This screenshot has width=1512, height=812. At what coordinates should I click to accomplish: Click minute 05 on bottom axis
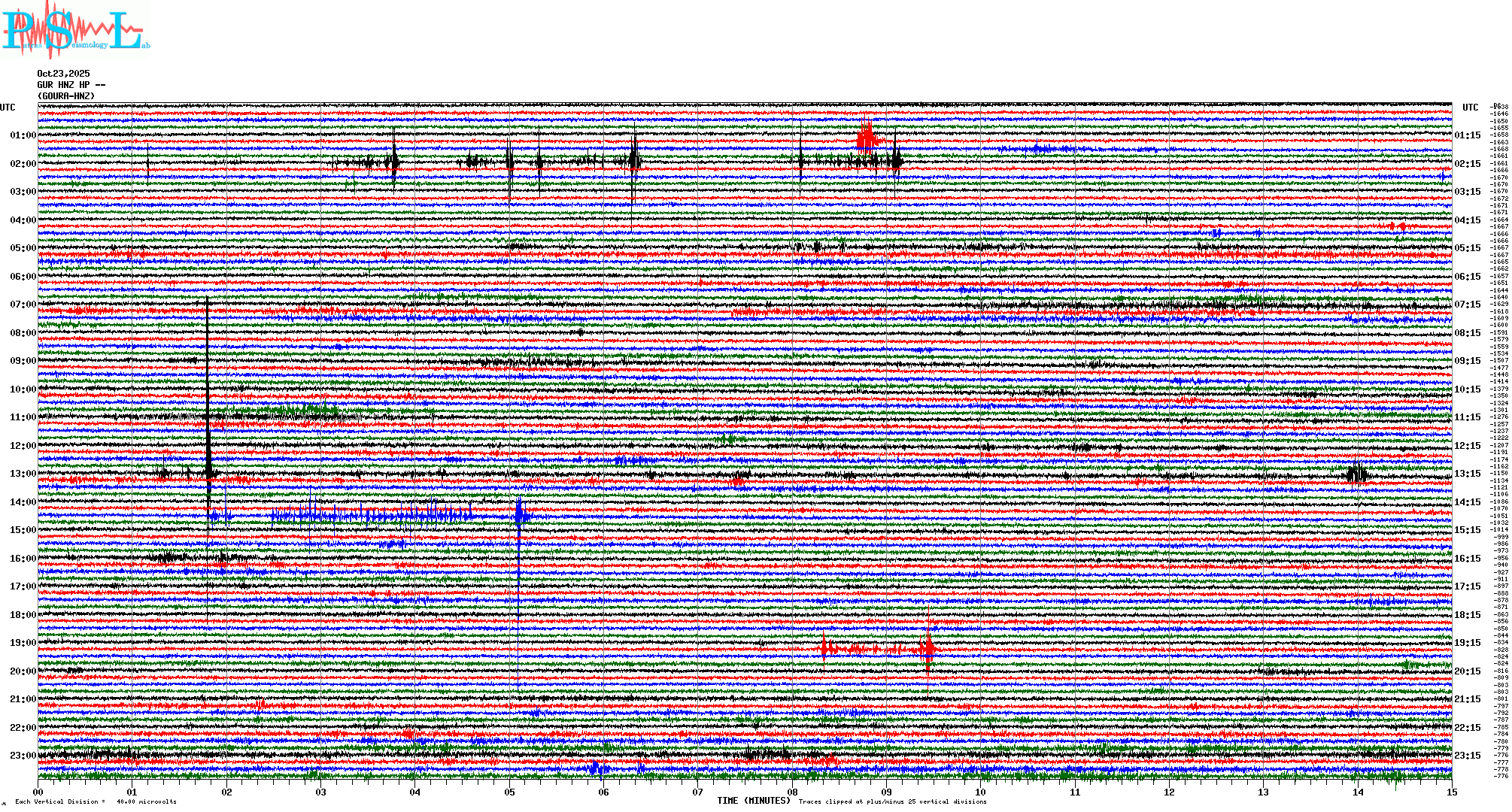coord(510,792)
